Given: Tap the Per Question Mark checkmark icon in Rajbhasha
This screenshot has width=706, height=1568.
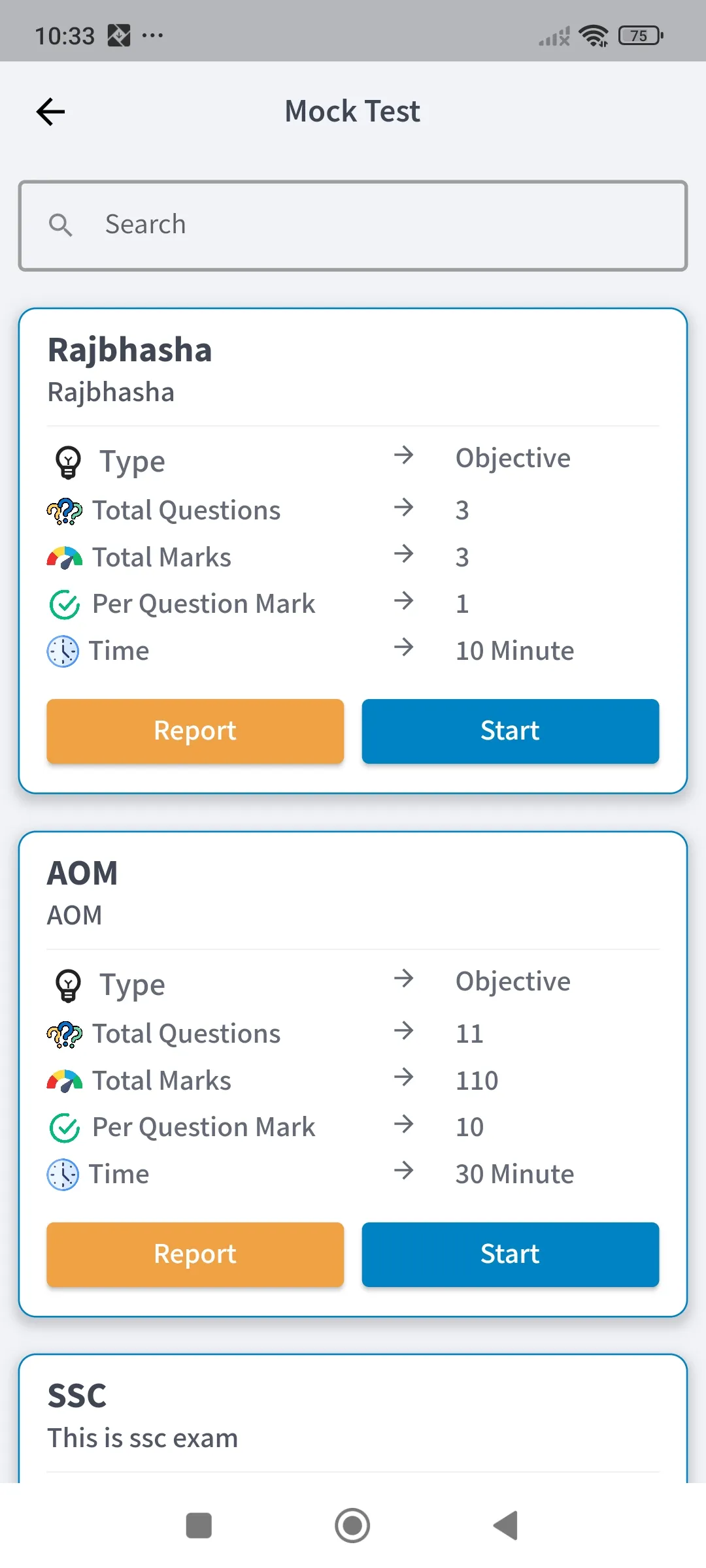Looking at the screenshot, I should (x=64, y=604).
